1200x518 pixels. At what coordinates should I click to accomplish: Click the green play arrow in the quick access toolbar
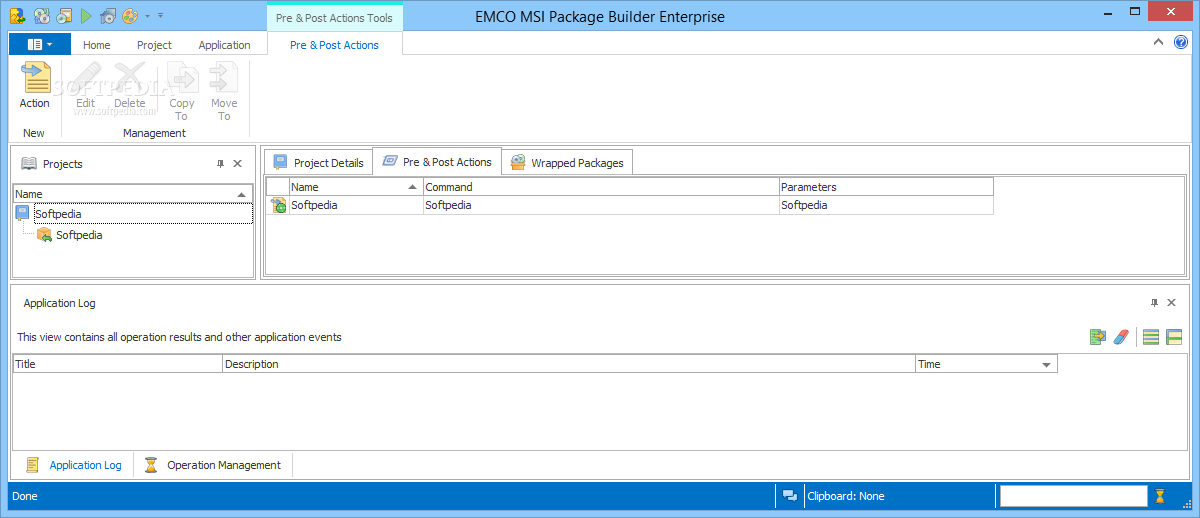[87, 16]
